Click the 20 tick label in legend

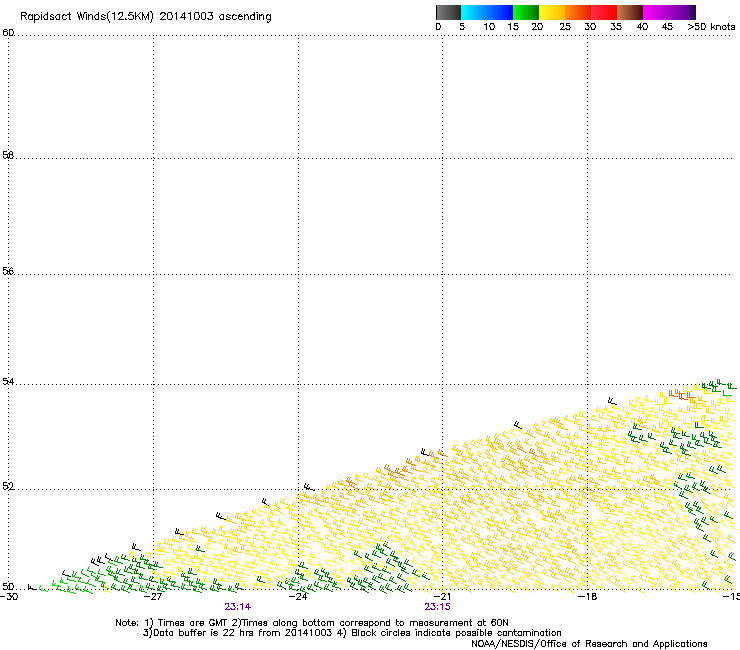click(537, 27)
